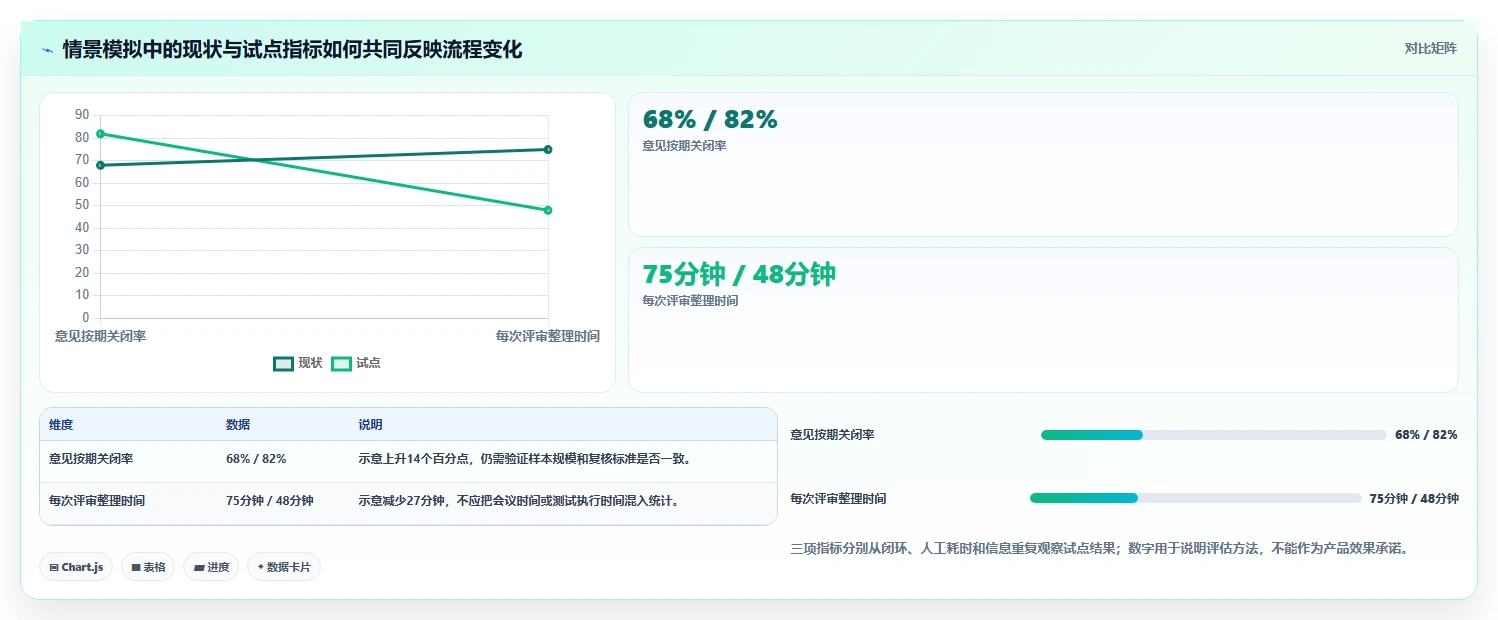Select the 表格 tag chip
Image resolution: width=1498 pixels, height=620 pixels.
coord(148,567)
